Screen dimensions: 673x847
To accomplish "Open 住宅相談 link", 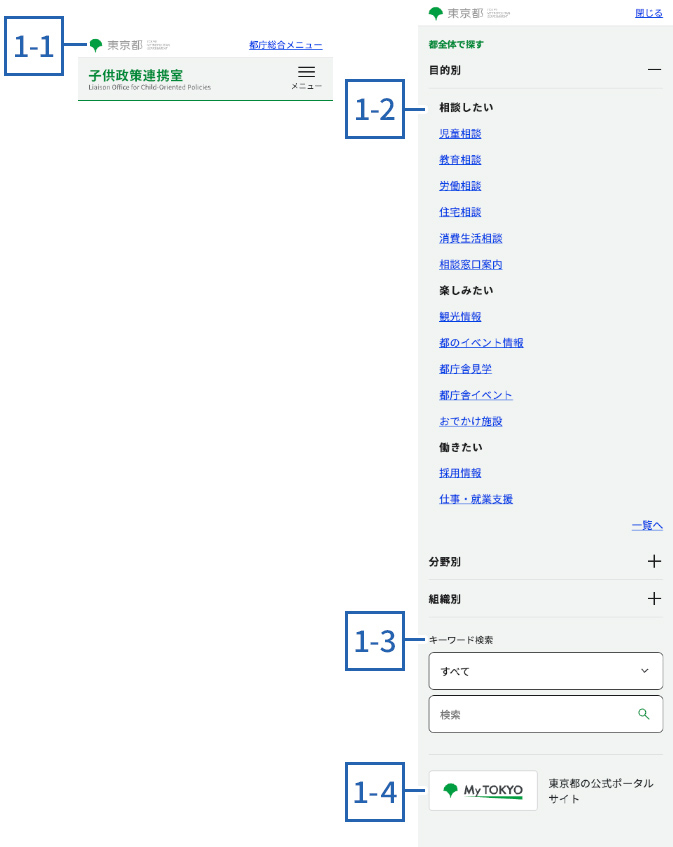I will pos(460,212).
